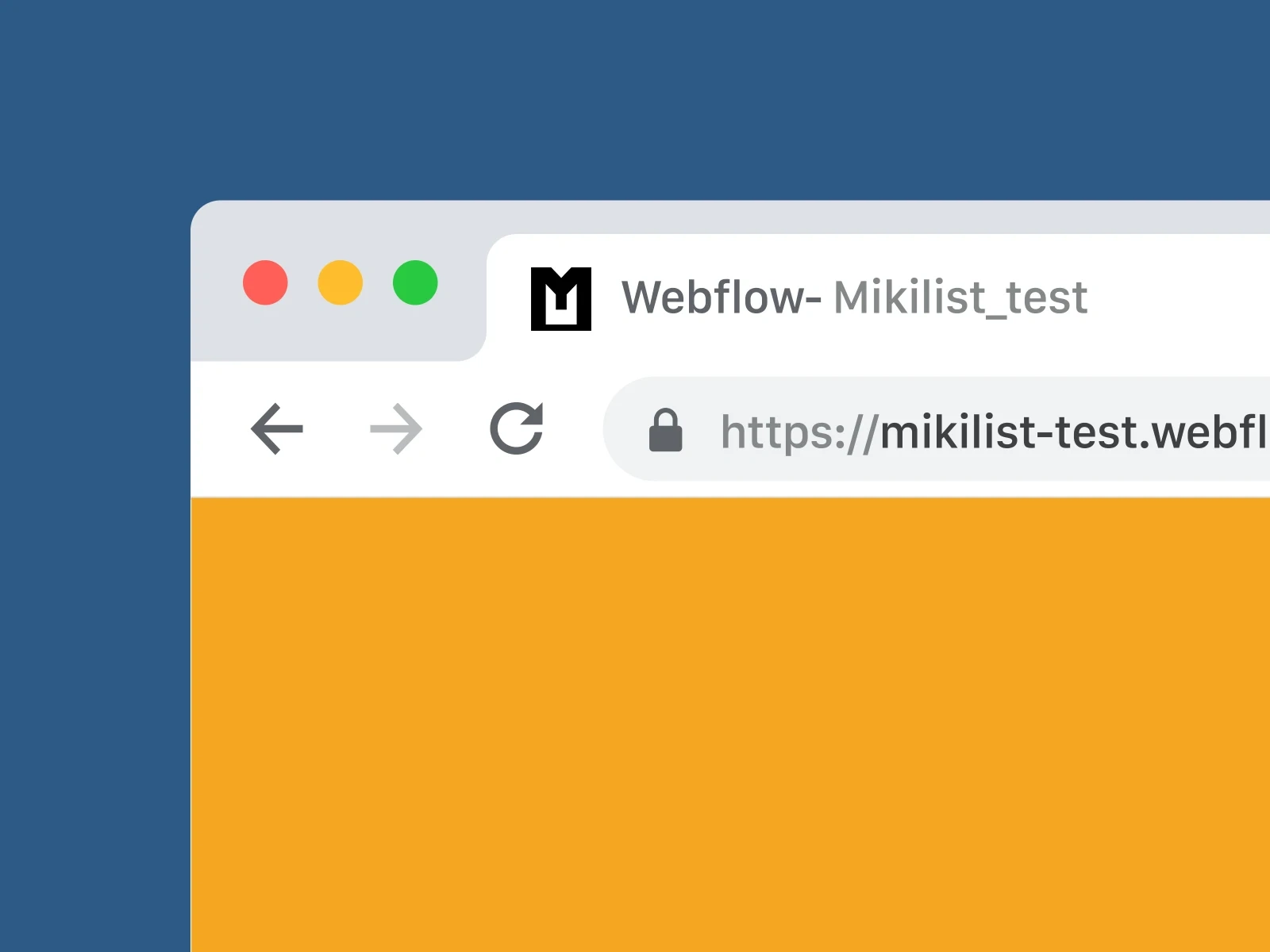
Task: Click the https://mikilist-test address bar
Action: tap(937, 429)
